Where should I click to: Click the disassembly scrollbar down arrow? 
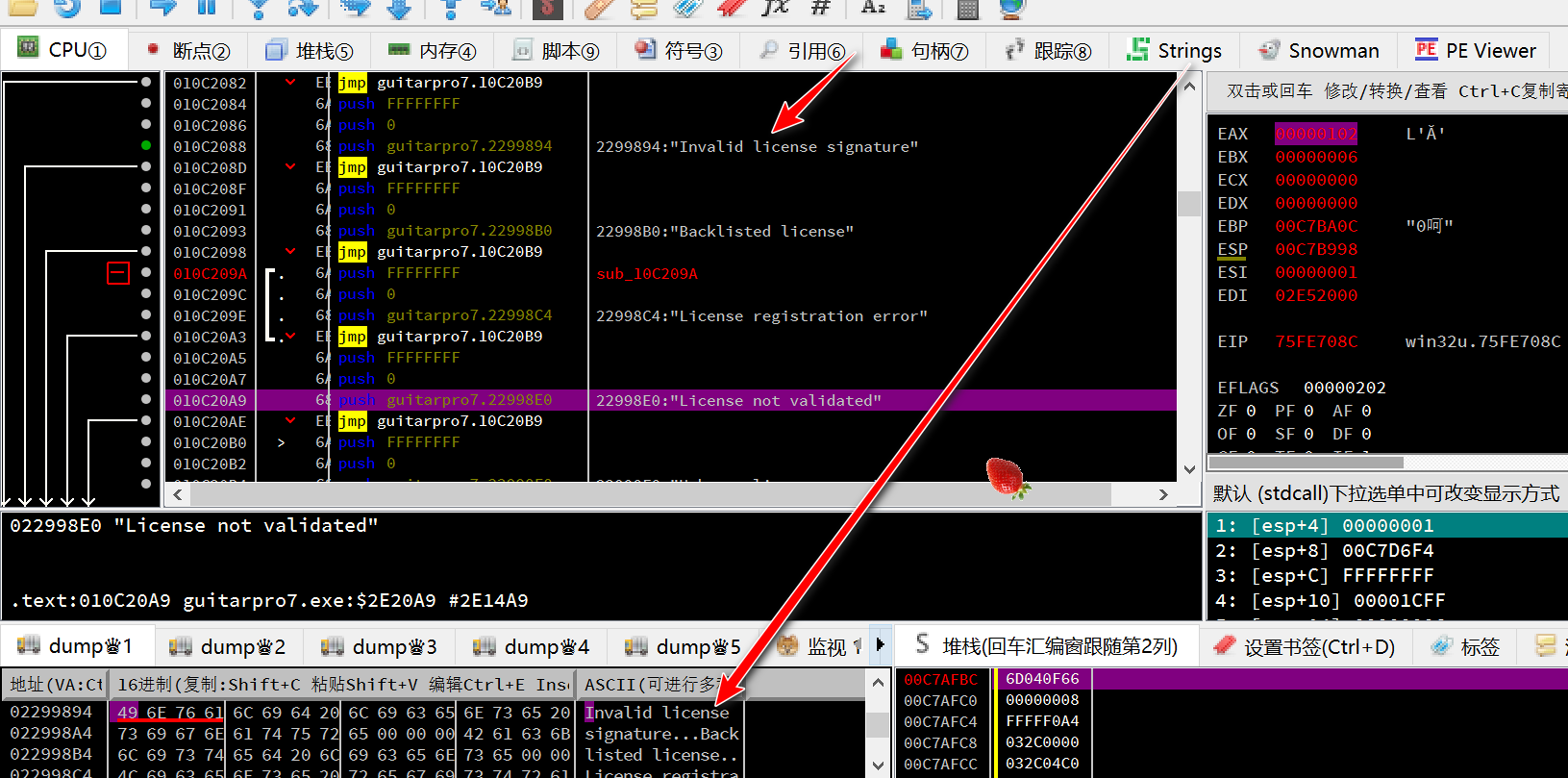point(1189,469)
